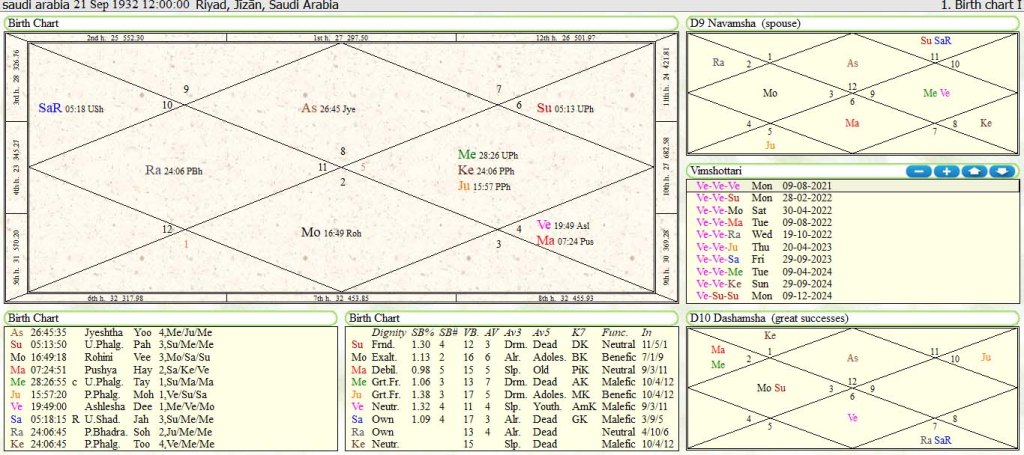Click the minus button in Vimshottari header
This screenshot has height=455, width=1024.
point(918,172)
